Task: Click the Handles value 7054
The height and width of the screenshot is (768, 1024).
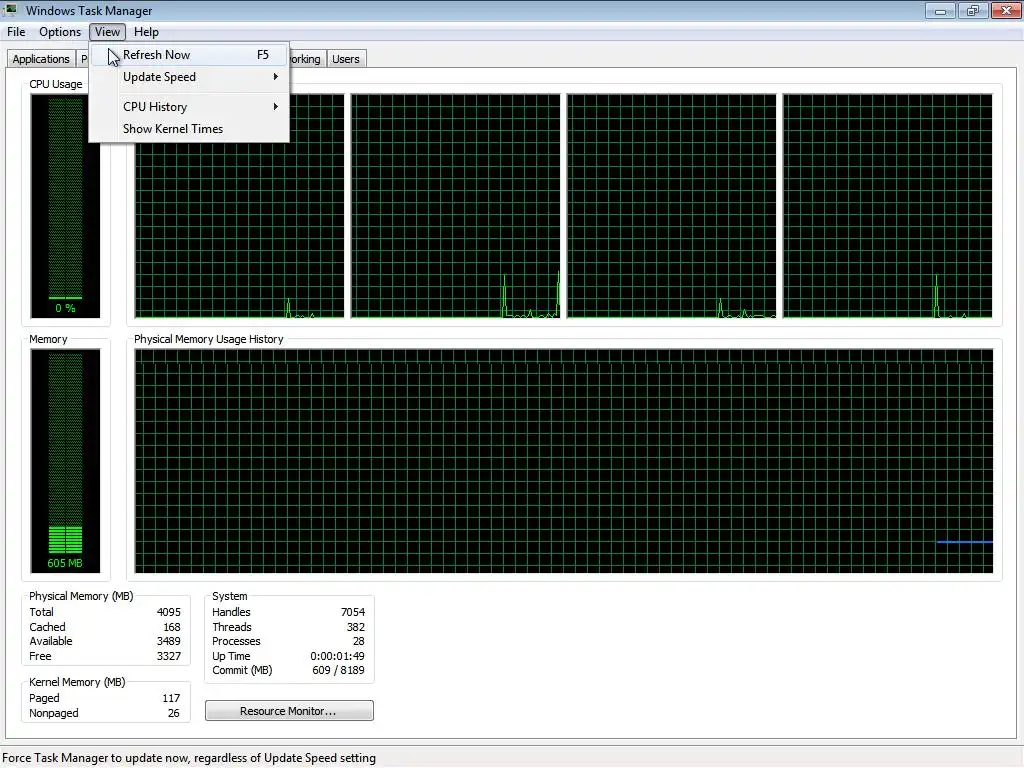Action: 353,612
